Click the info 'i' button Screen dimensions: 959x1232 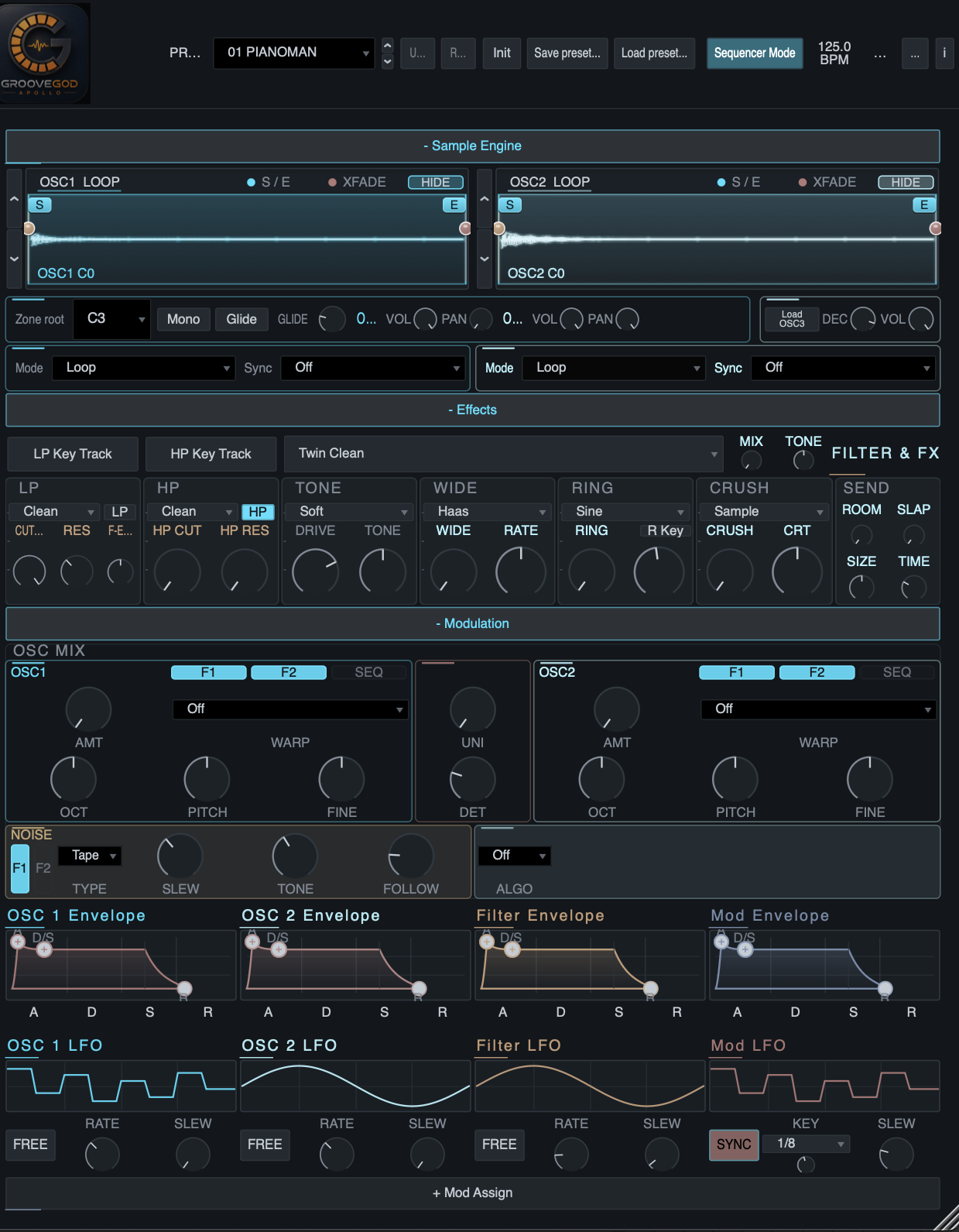[x=944, y=53]
